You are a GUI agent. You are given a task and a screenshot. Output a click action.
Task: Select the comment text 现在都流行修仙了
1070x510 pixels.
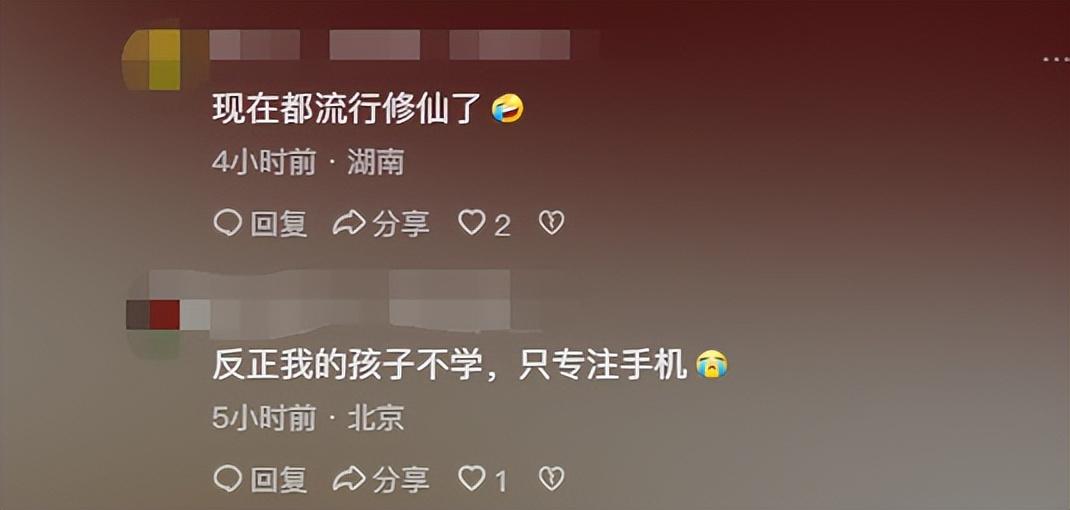tap(348, 109)
